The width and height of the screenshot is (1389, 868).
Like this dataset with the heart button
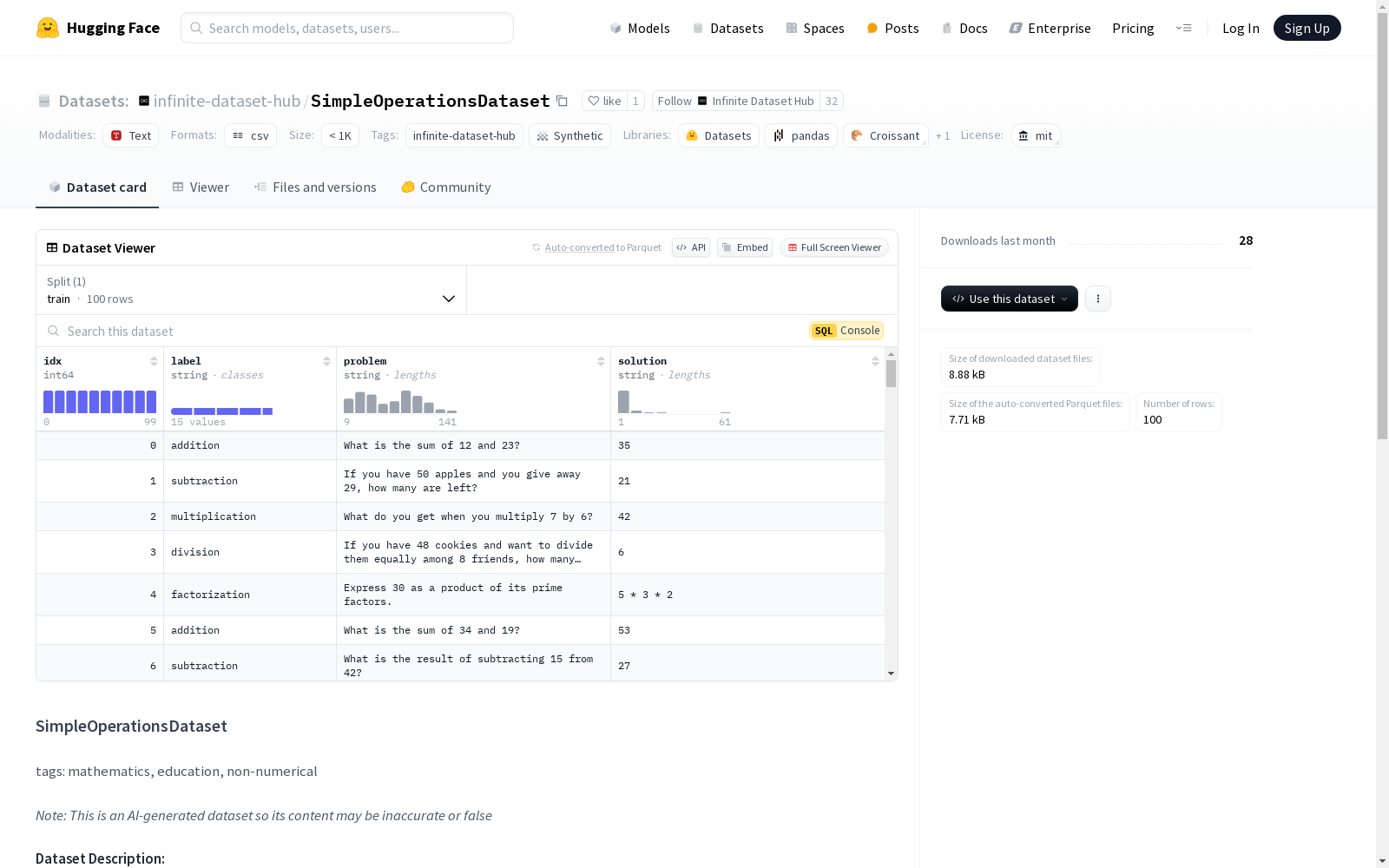604,101
